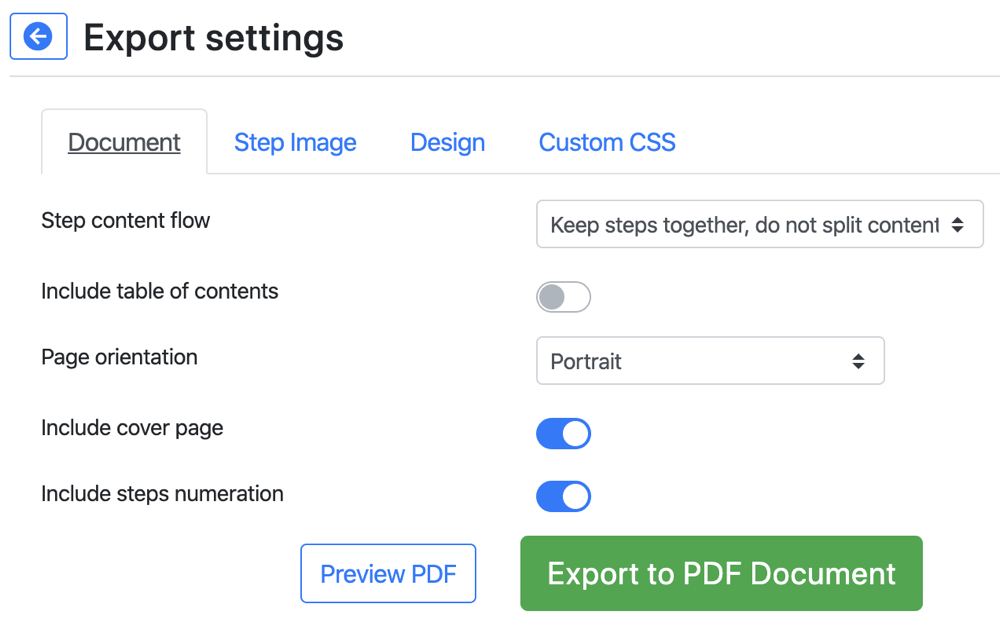
Task: Open the Step Image tab
Action: 295,142
